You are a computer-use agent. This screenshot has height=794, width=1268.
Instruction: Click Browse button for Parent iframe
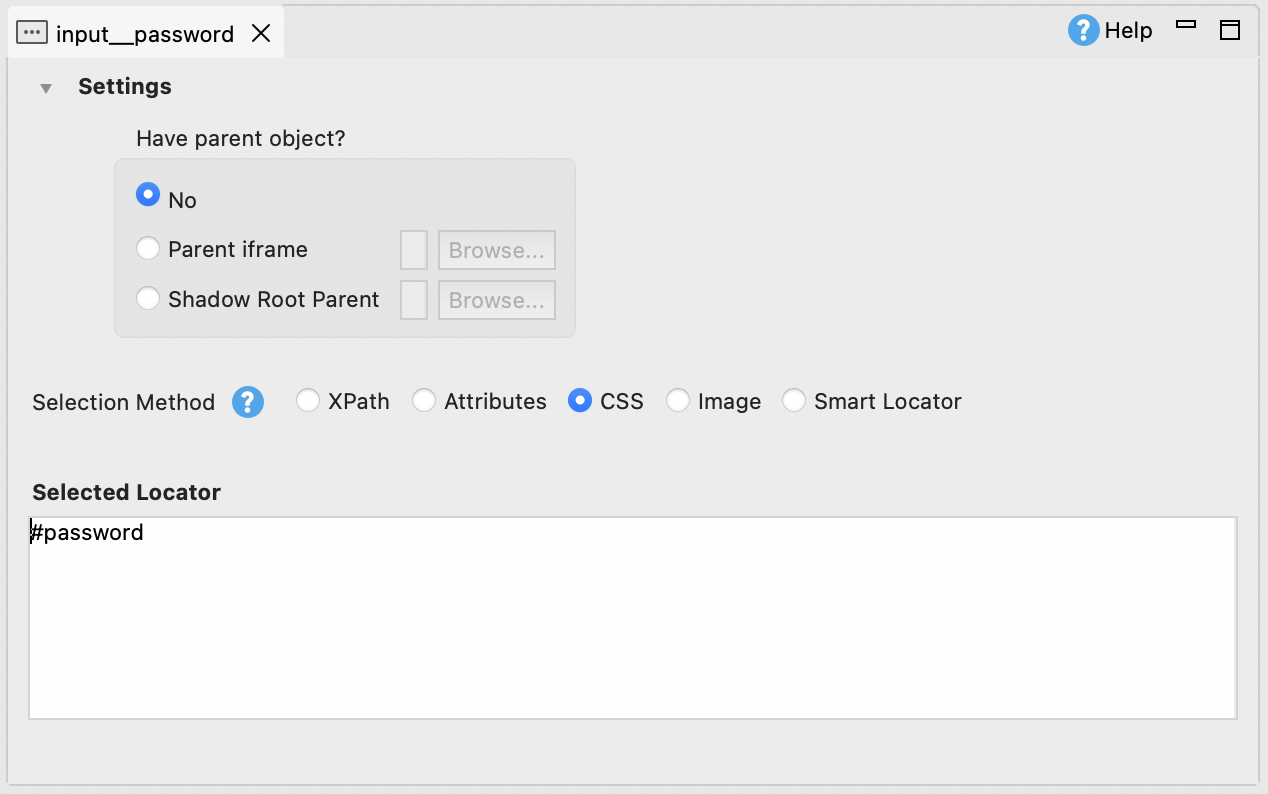[496, 250]
